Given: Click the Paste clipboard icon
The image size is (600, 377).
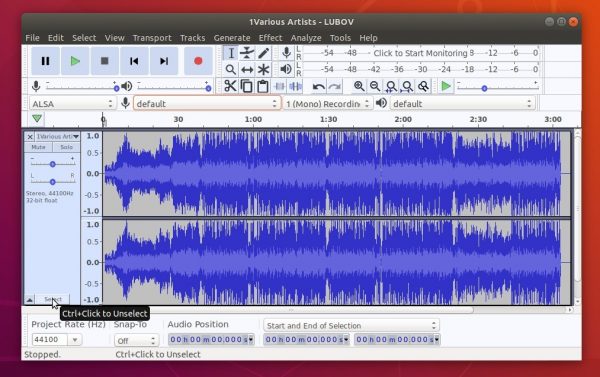Looking at the screenshot, I should tap(263, 86).
